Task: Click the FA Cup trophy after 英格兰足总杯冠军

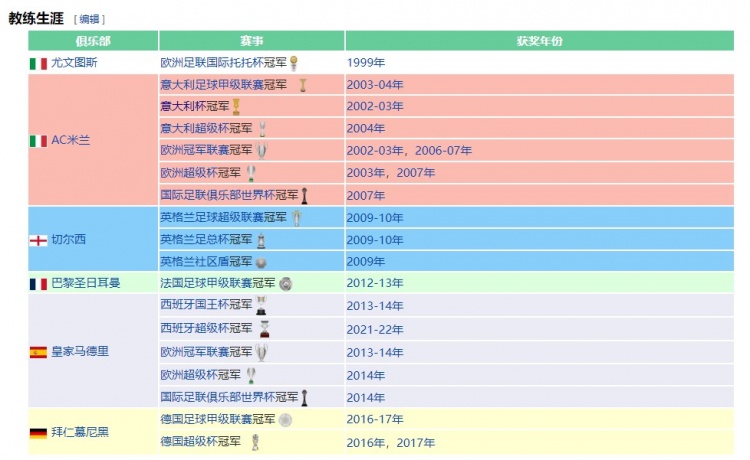Action: click(261, 240)
